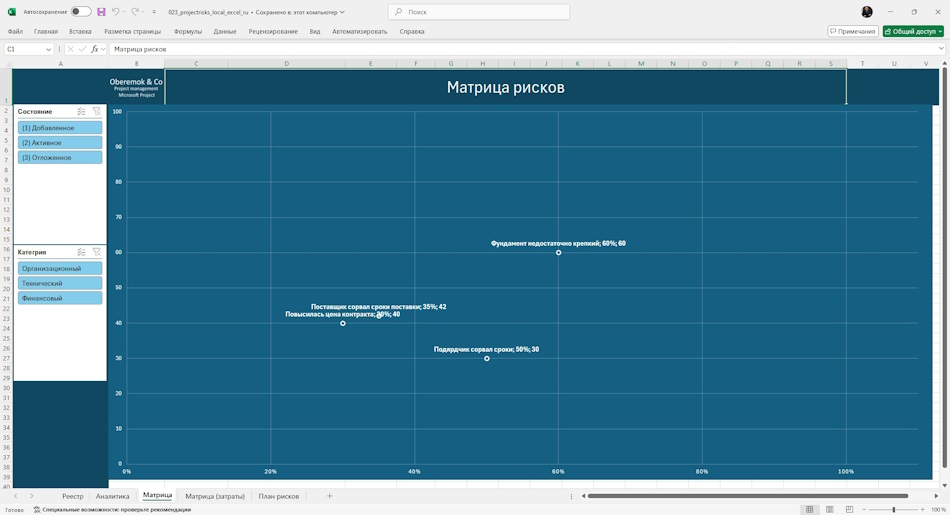Open the Quick Access Toolbar customize menu
This screenshot has width=950, height=515.
click(x=154, y=12)
